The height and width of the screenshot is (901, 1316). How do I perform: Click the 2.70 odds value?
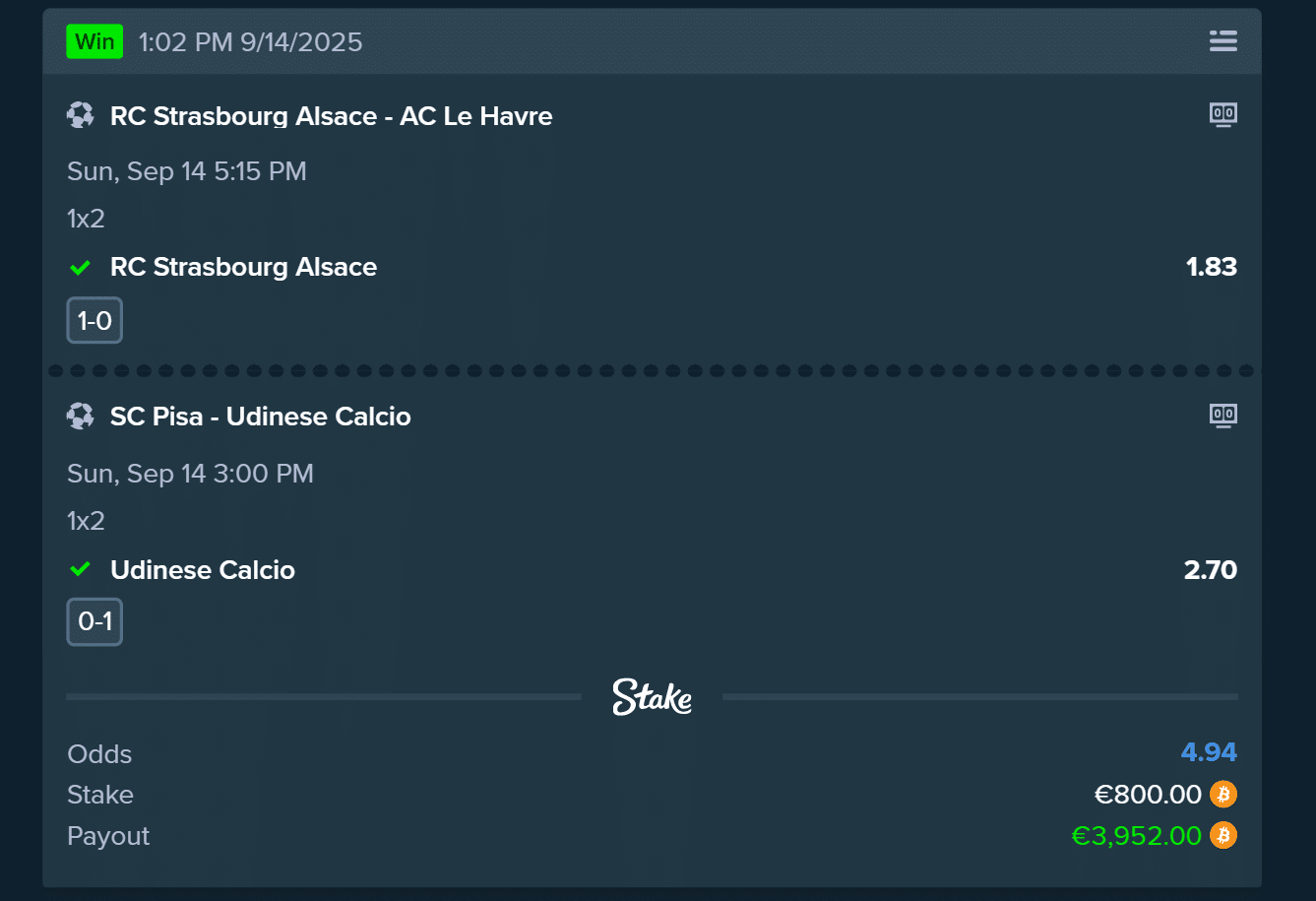tap(1210, 569)
